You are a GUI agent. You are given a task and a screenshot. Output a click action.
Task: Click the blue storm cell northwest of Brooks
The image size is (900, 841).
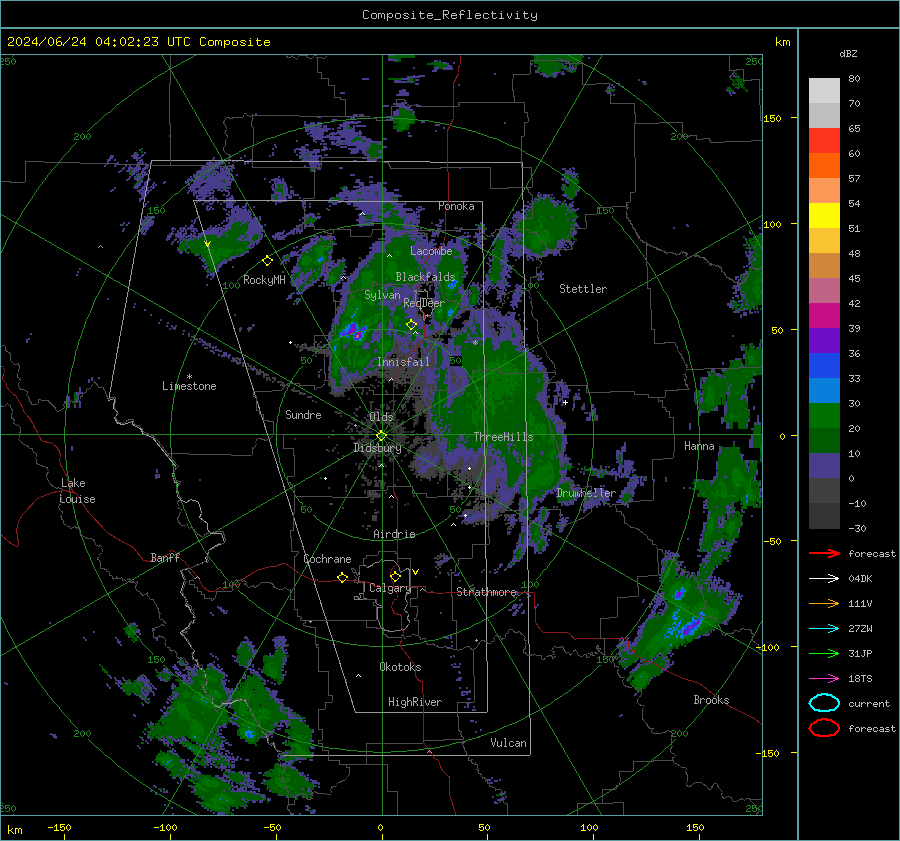[x=688, y=625]
